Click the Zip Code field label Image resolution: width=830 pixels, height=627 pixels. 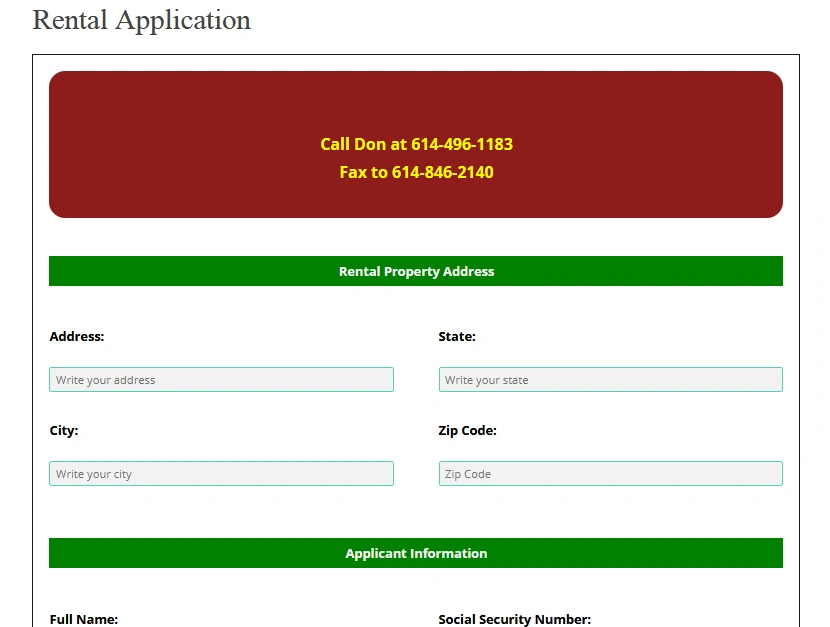click(469, 431)
